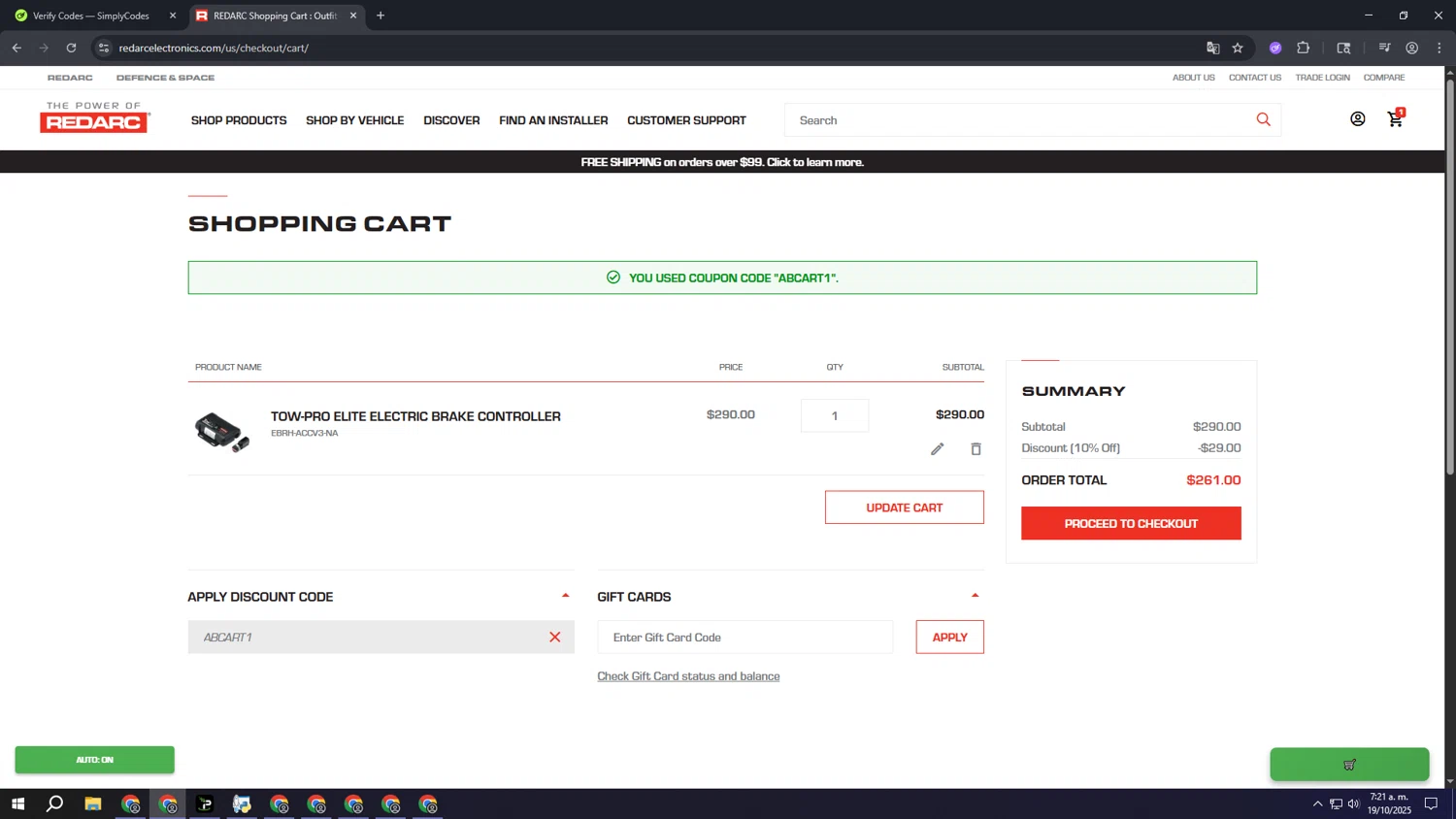Open the purple extension icon in toolbar

1275,48
